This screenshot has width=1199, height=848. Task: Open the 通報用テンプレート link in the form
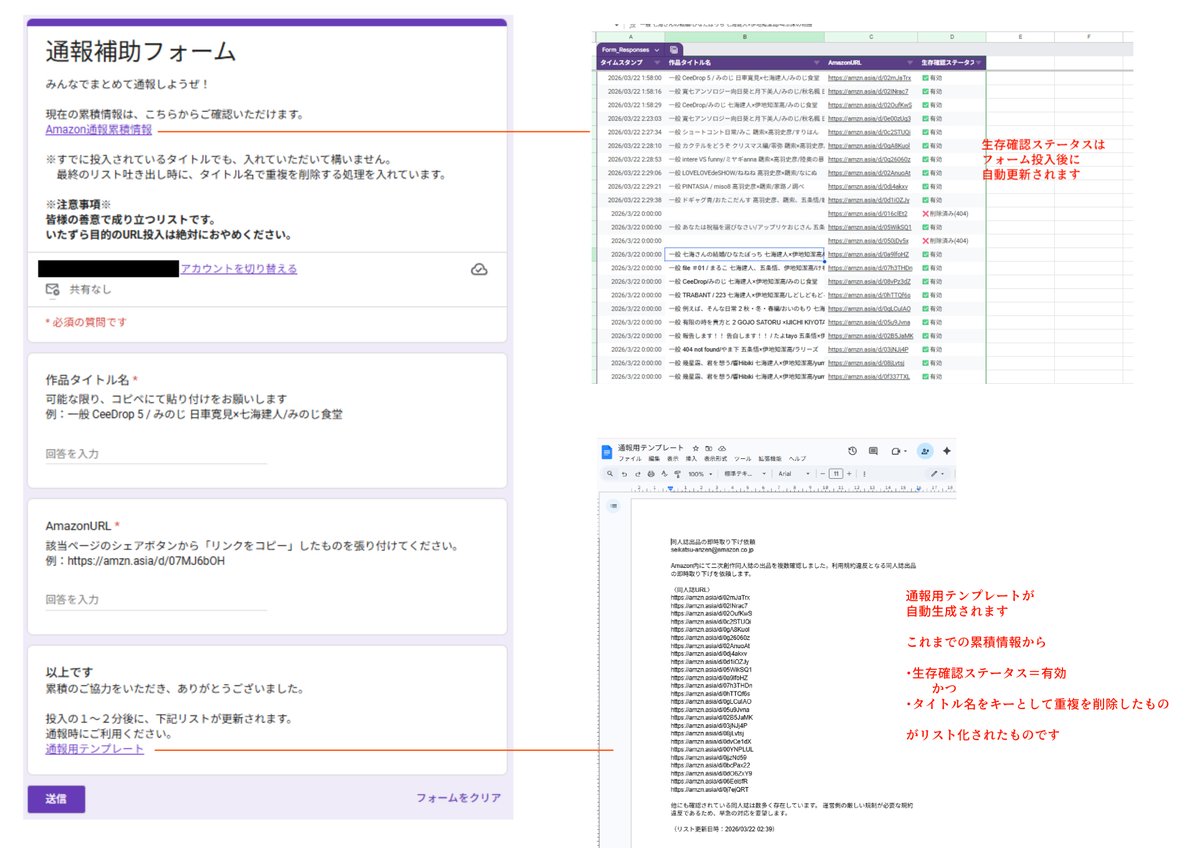[x=94, y=749]
